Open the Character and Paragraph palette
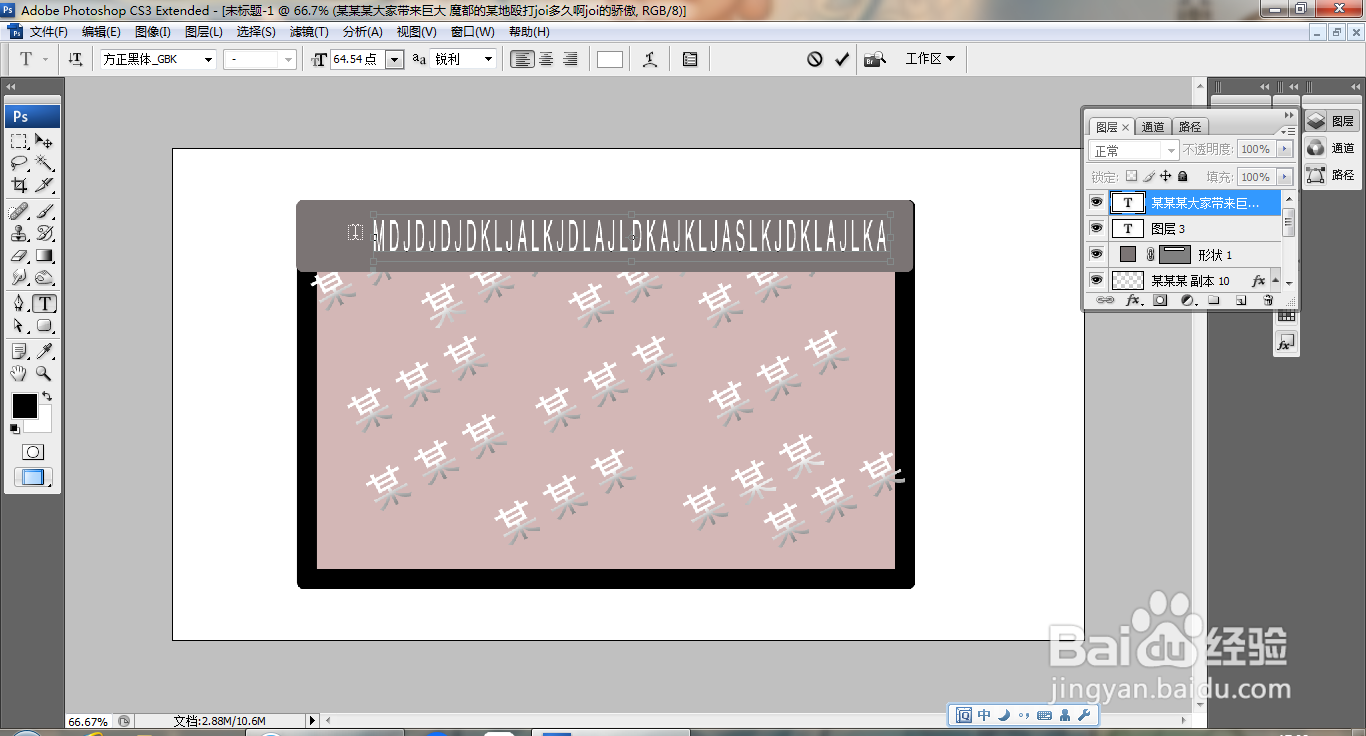The image size is (1366, 736). 690,60
